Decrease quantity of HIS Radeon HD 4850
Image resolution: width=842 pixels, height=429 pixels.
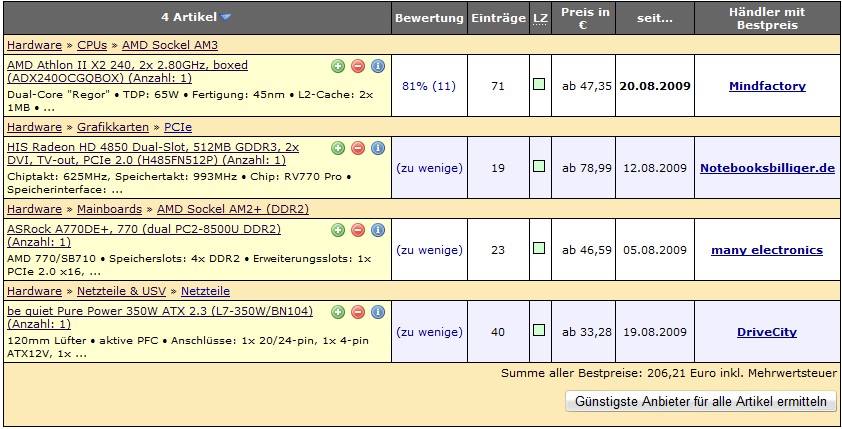coord(358,148)
